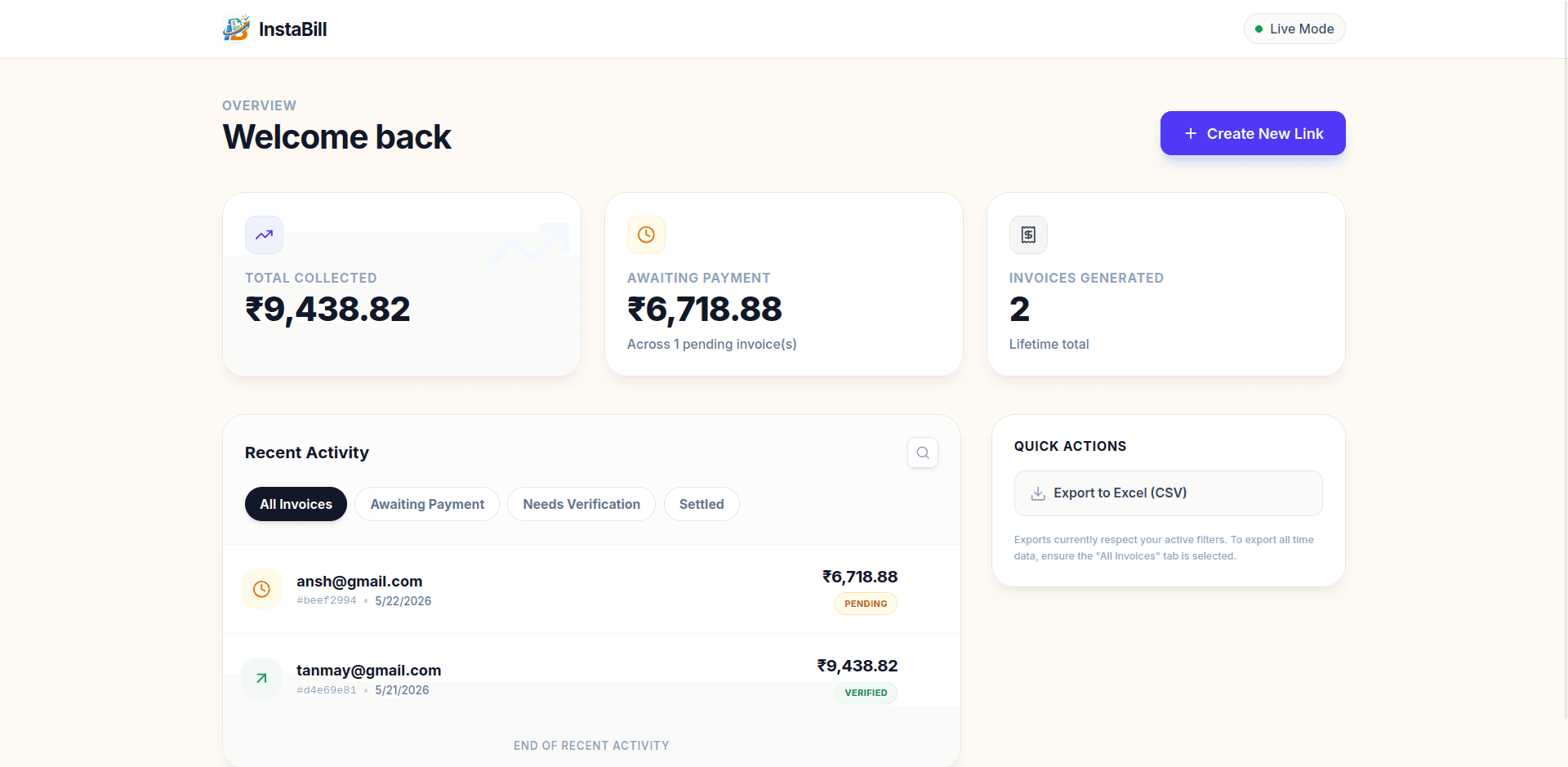The width and height of the screenshot is (1568, 767).
Task: Select the All Invoices tab
Action: [296, 504]
